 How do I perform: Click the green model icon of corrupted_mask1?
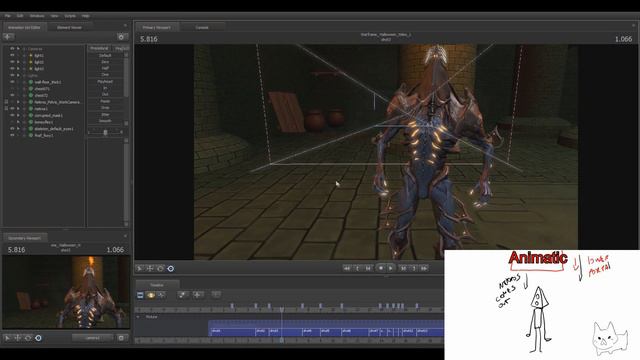(31, 115)
